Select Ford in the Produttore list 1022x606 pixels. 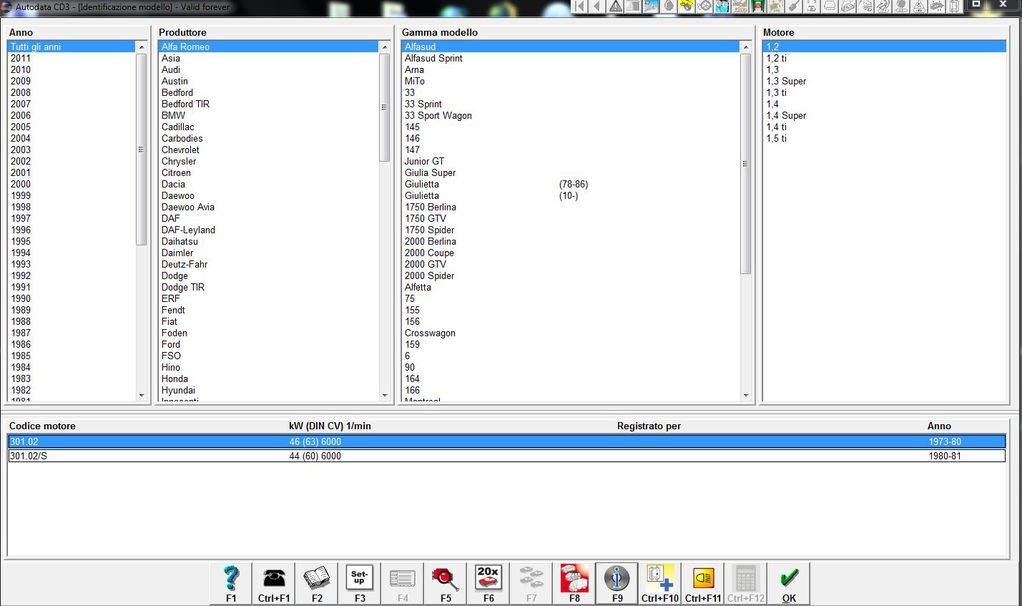[x=269, y=345]
